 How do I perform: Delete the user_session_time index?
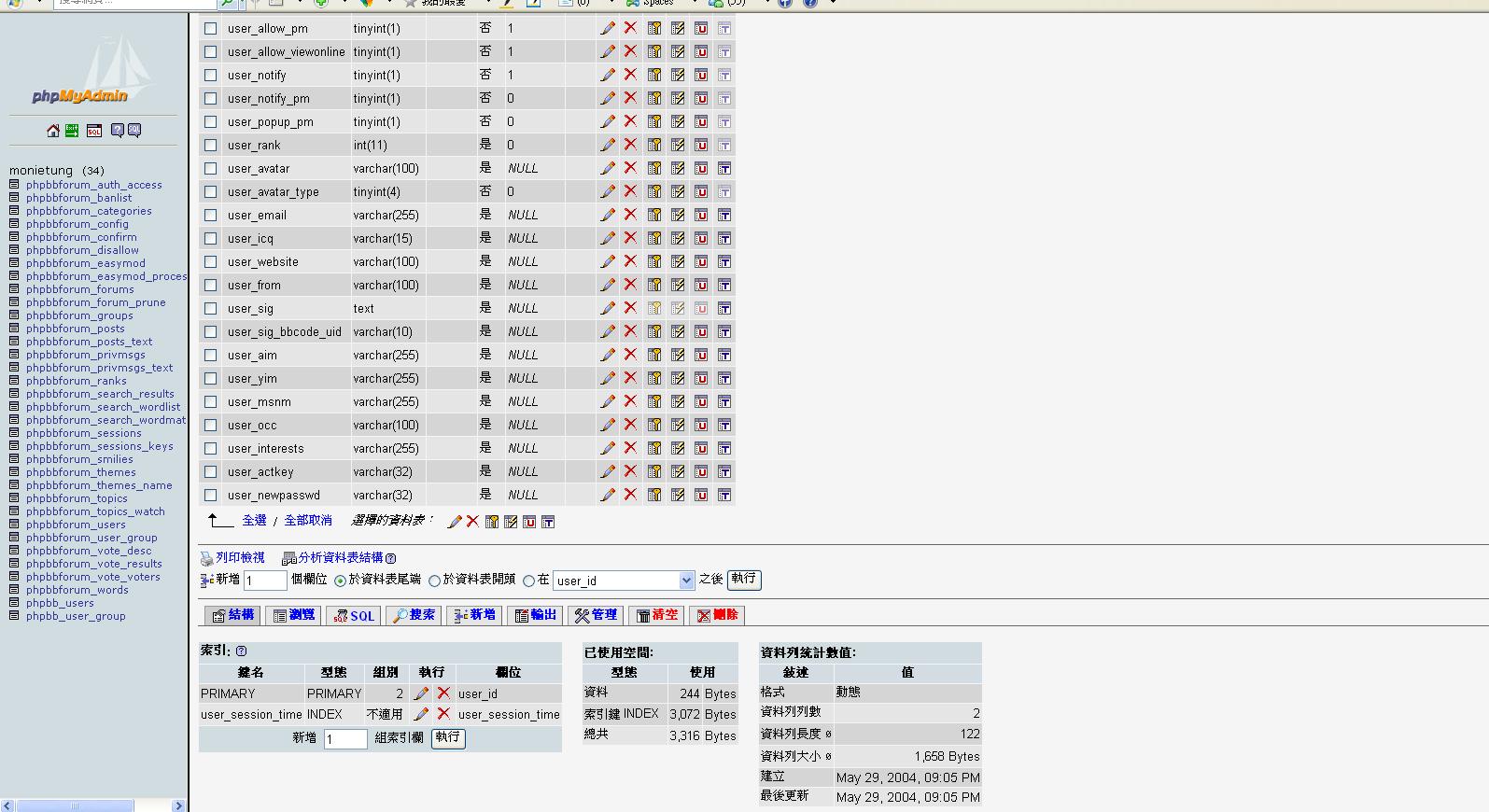pos(443,714)
